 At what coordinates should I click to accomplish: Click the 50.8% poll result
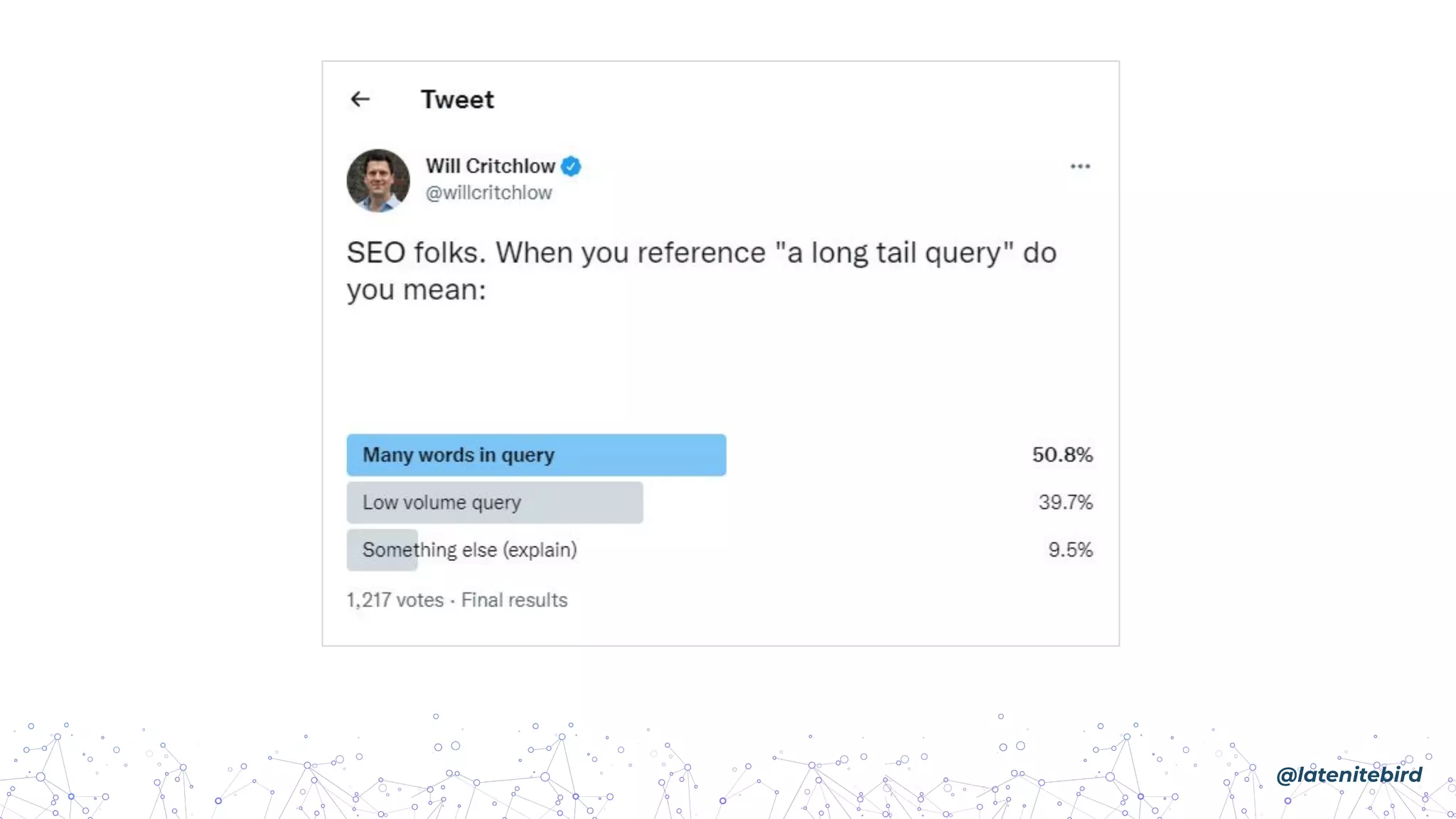1062,455
